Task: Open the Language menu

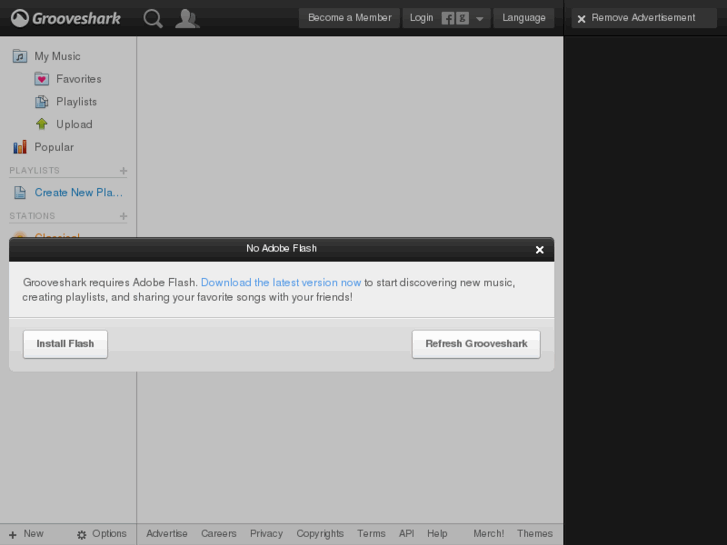Action: click(524, 18)
